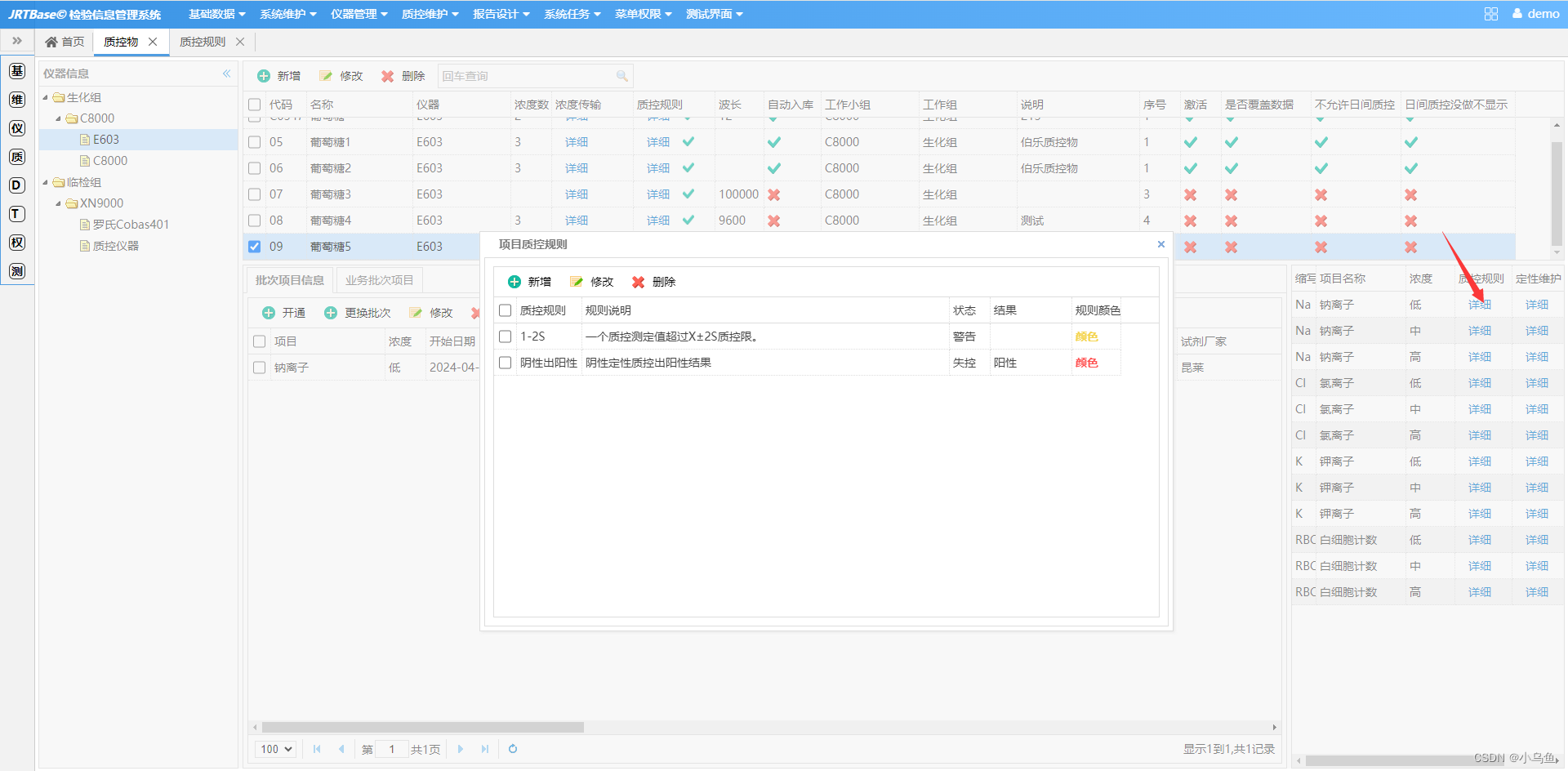Check the row 07 葡萄糖3 checkbox

coord(255,194)
